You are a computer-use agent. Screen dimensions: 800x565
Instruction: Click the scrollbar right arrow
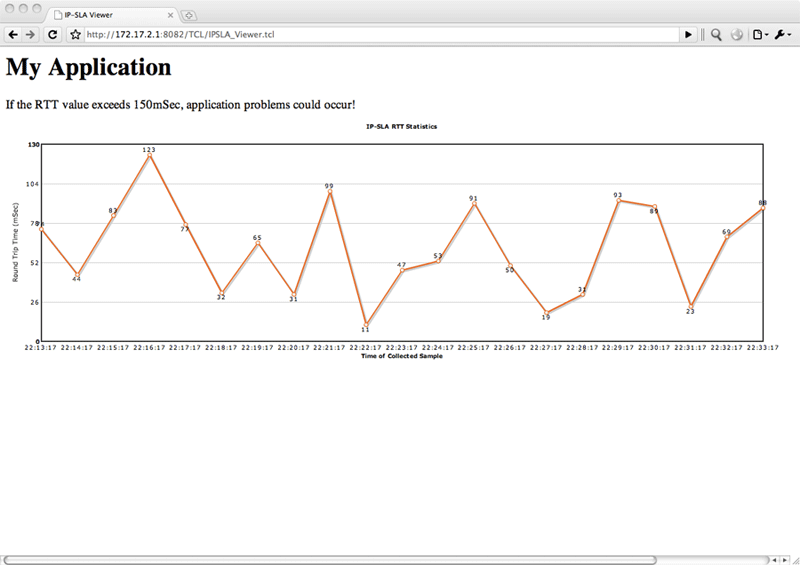(x=785, y=560)
